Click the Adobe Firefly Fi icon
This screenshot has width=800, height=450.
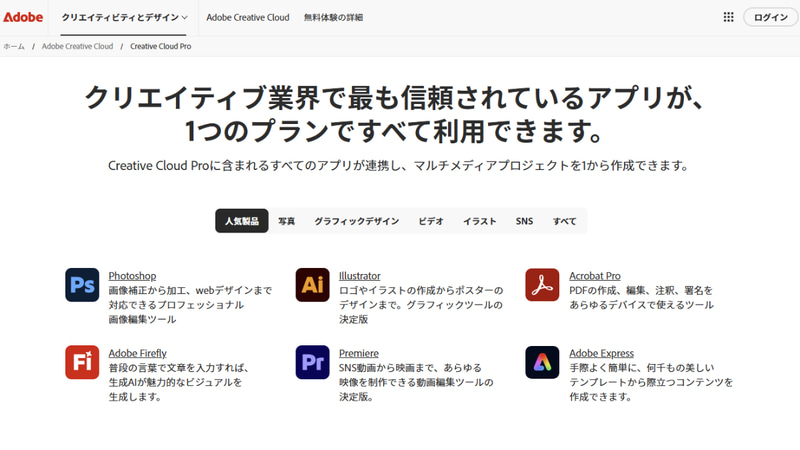click(82, 362)
